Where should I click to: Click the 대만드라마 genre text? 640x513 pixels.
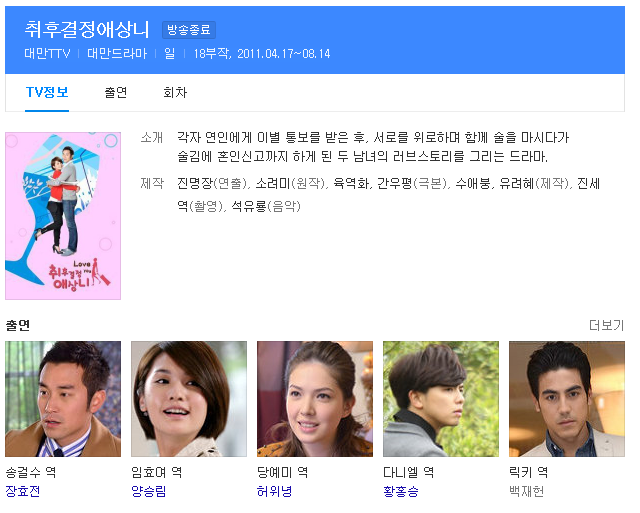(117, 53)
